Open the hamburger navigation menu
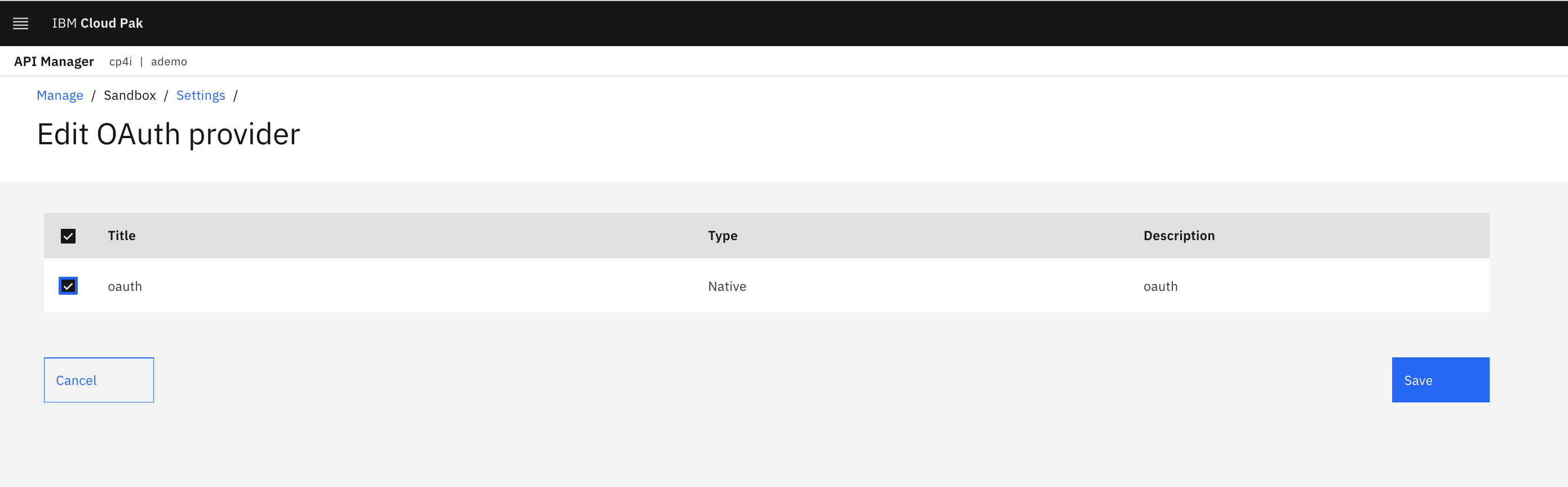The width and height of the screenshot is (1568, 487). (20, 23)
